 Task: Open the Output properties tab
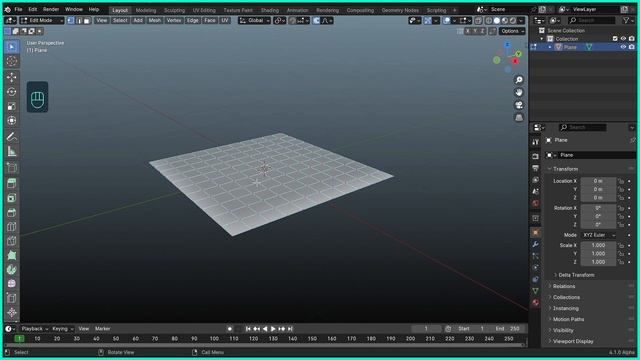pyautogui.click(x=536, y=168)
